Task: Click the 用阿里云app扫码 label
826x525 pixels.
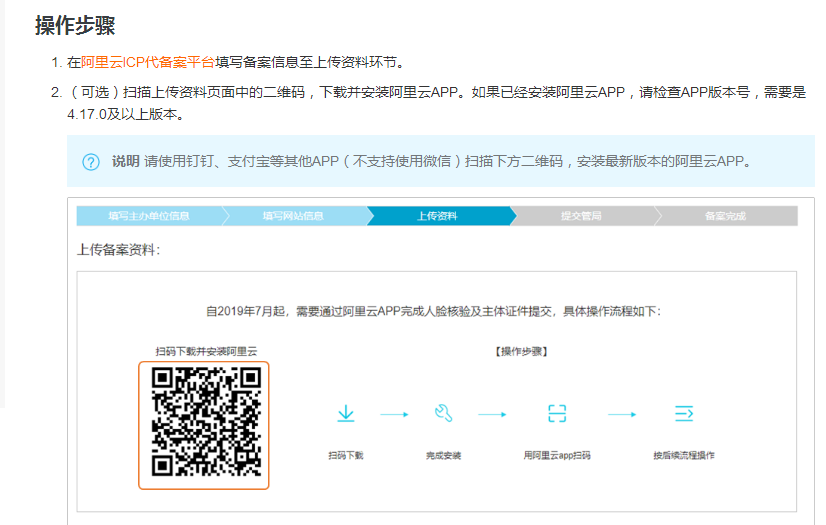Action: pos(557,455)
